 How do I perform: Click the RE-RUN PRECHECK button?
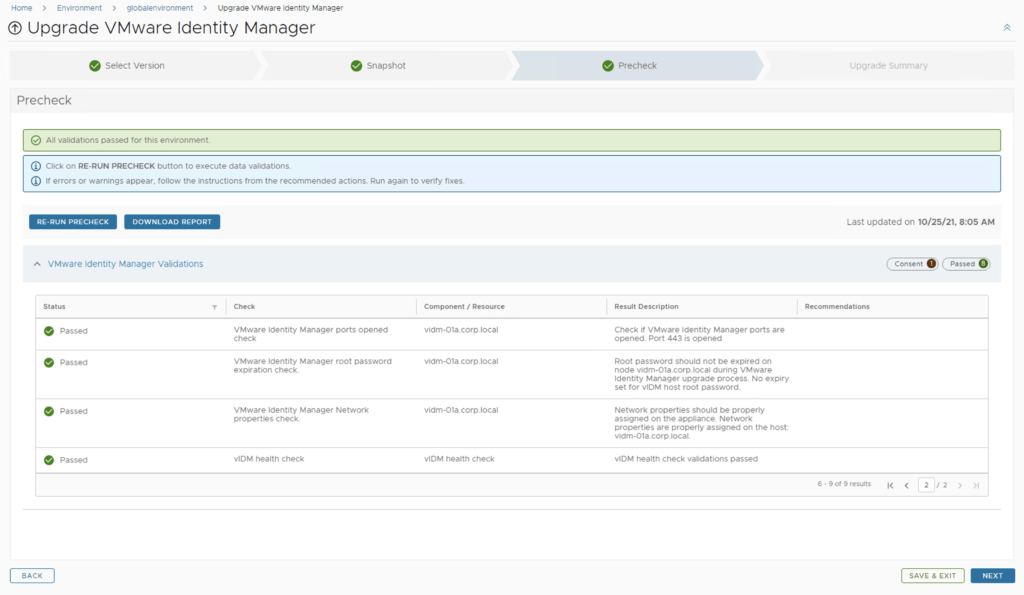click(73, 222)
